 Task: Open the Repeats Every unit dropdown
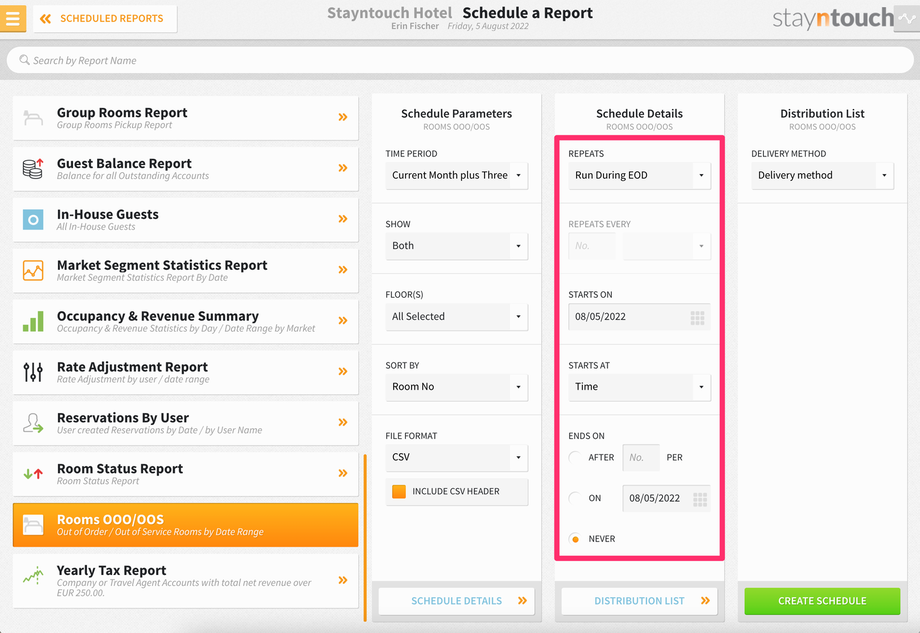point(667,246)
